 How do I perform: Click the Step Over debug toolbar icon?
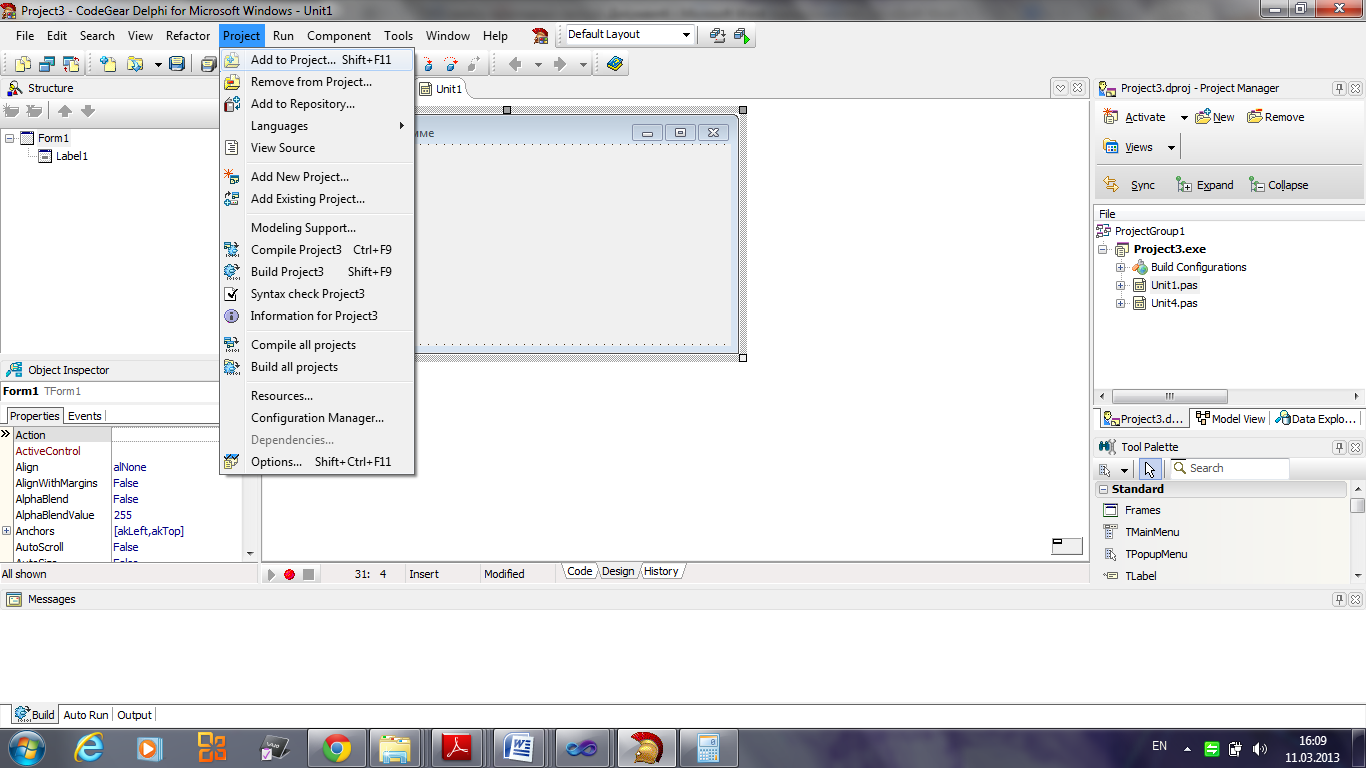coord(450,64)
